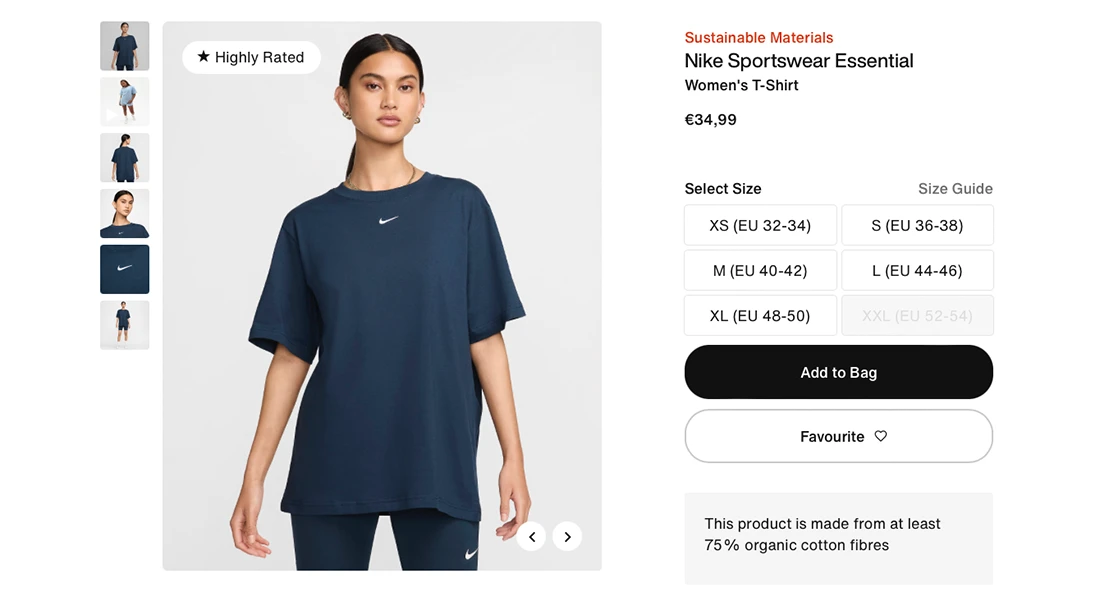The width and height of the screenshot is (1100, 606).
Task: Choose size S (EU 36-38)
Action: [917, 225]
